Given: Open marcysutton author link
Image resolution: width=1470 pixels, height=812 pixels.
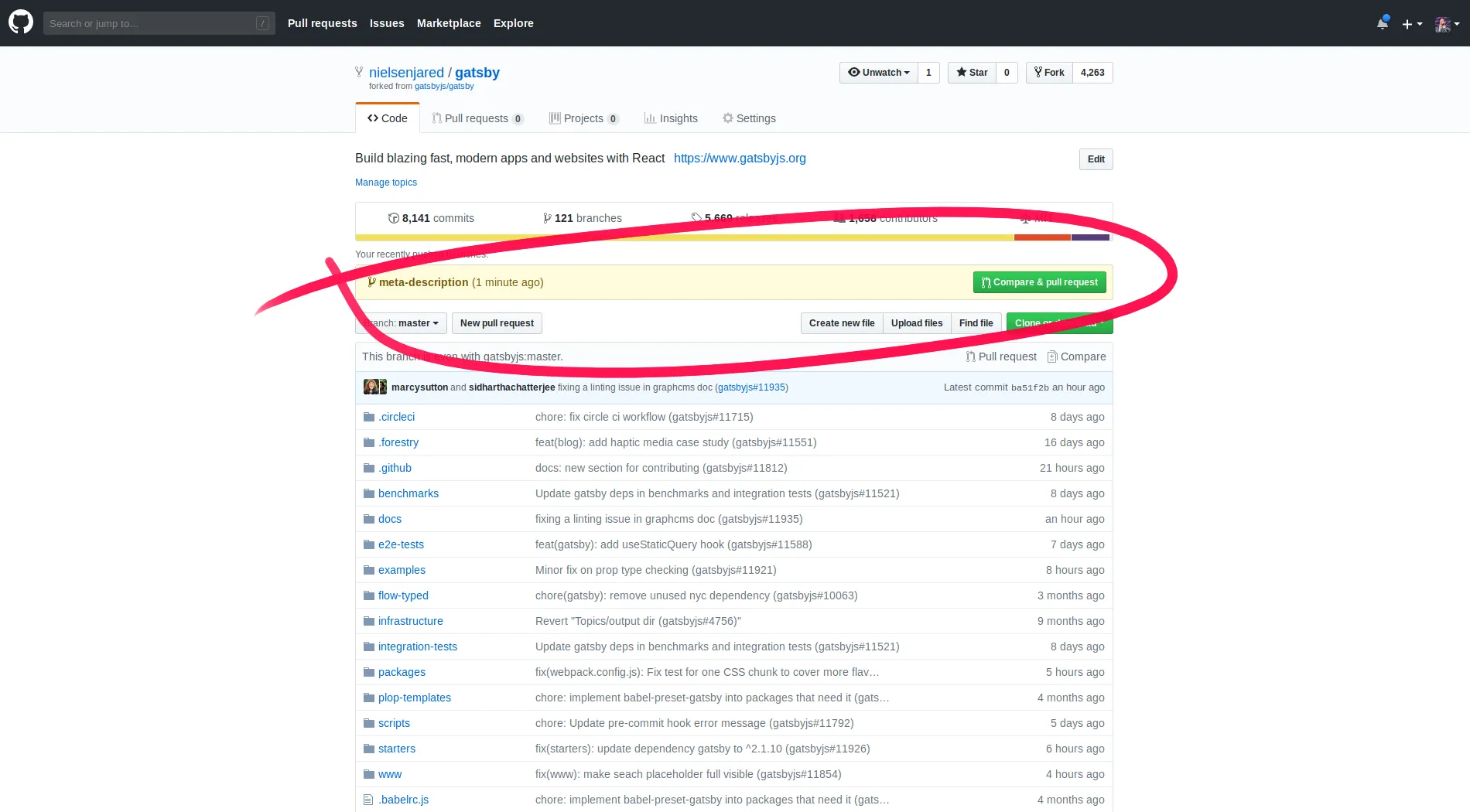Looking at the screenshot, I should tap(419, 387).
